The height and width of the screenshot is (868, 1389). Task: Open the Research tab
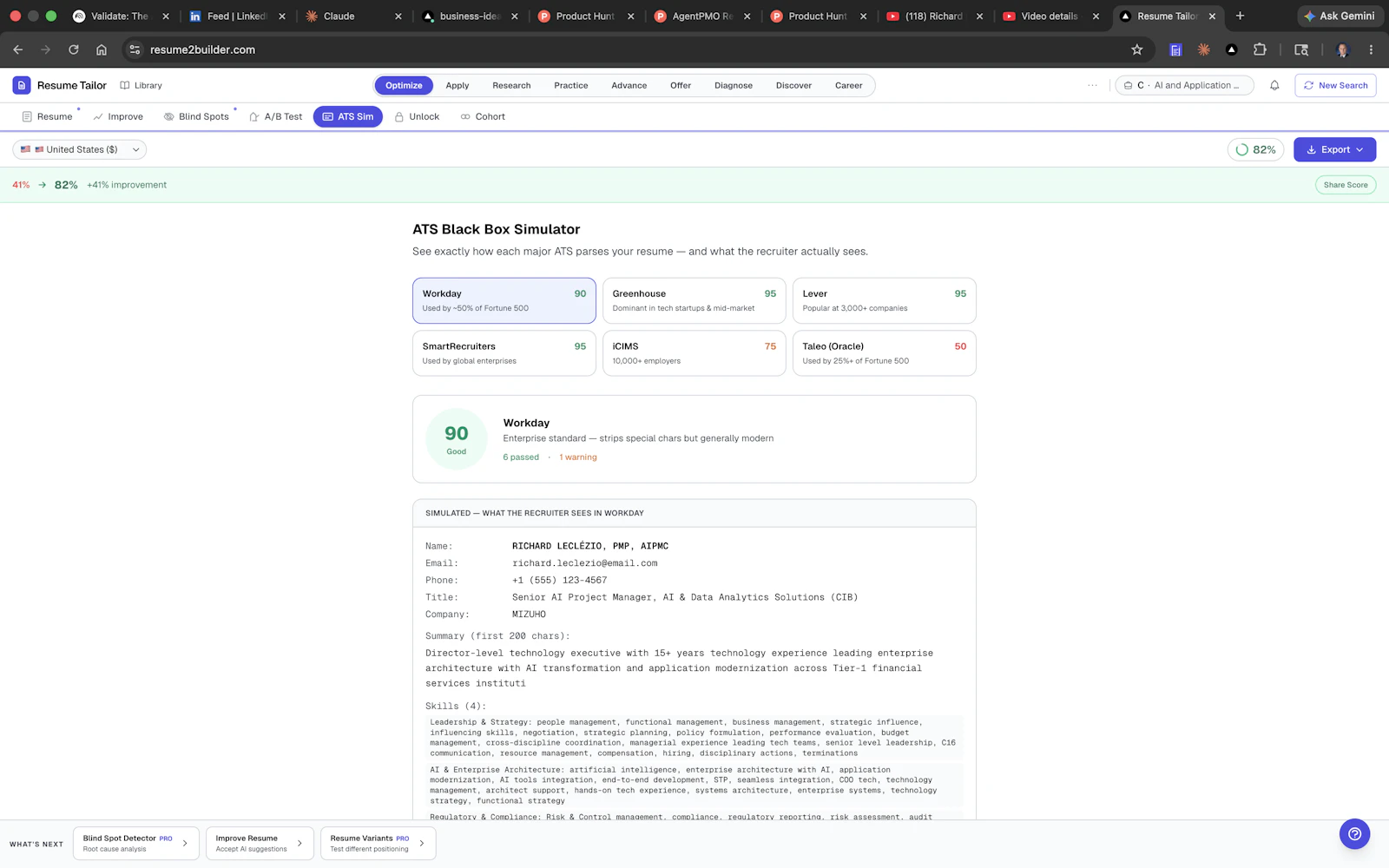pos(511,85)
